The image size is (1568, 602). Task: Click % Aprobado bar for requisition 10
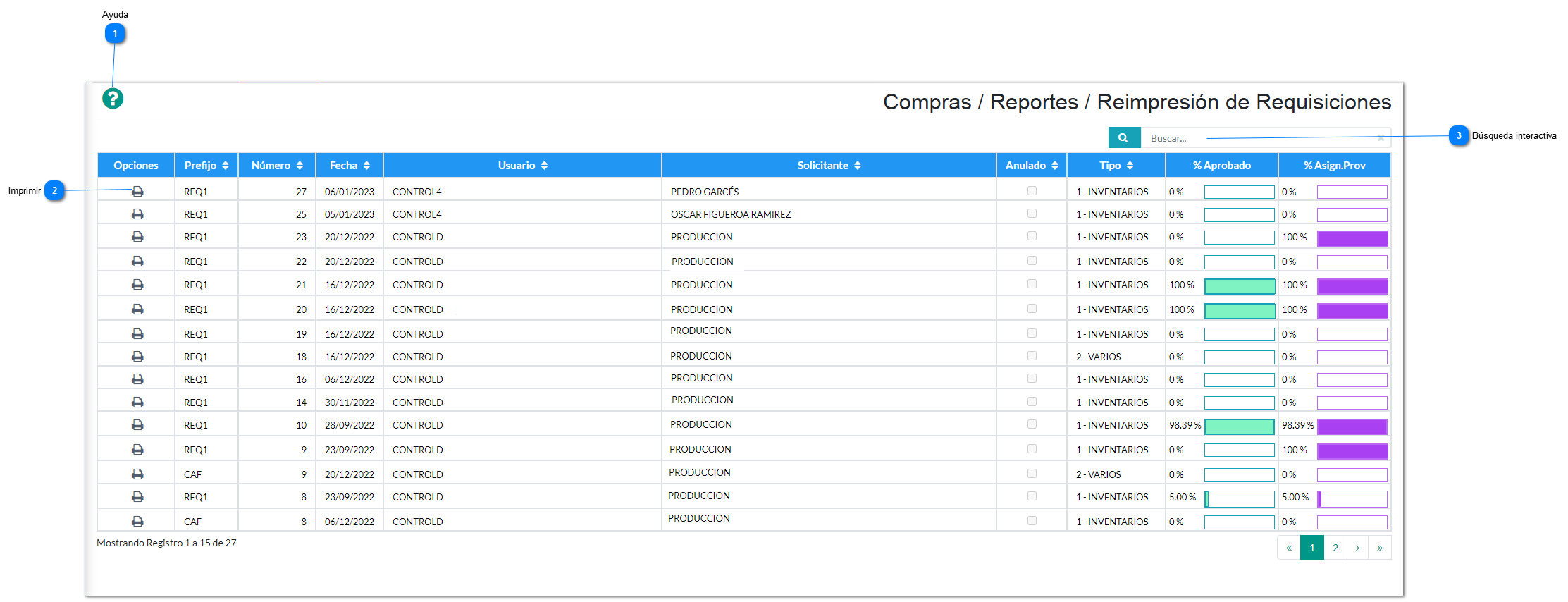click(x=1240, y=426)
